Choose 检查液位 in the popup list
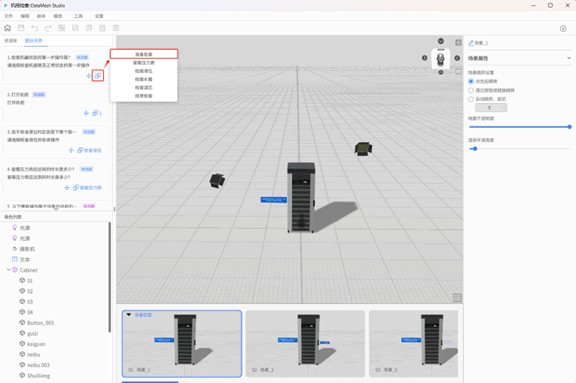Image resolution: width=576 pixels, height=383 pixels. click(144, 71)
